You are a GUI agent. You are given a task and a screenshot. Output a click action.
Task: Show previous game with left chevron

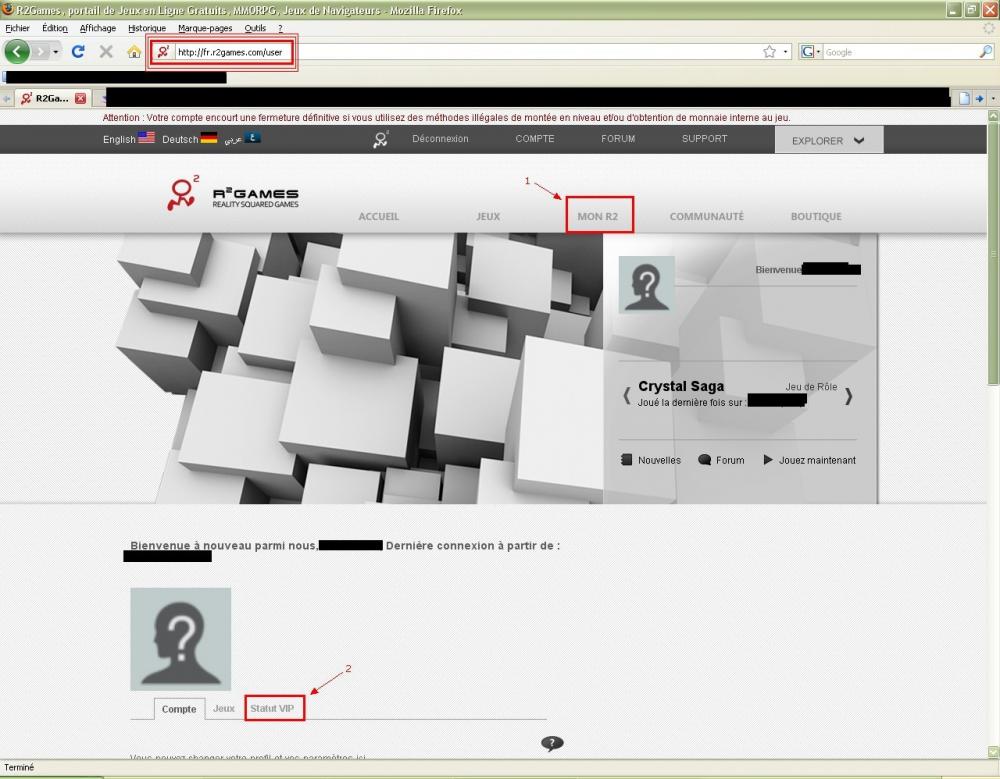pyautogui.click(x=627, y=396)
